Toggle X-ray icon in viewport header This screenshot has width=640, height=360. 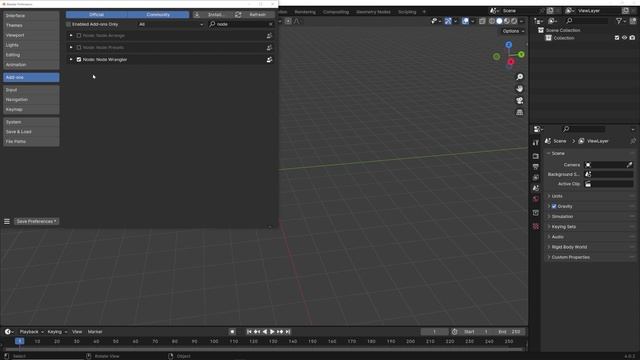(x=482, y=21)
